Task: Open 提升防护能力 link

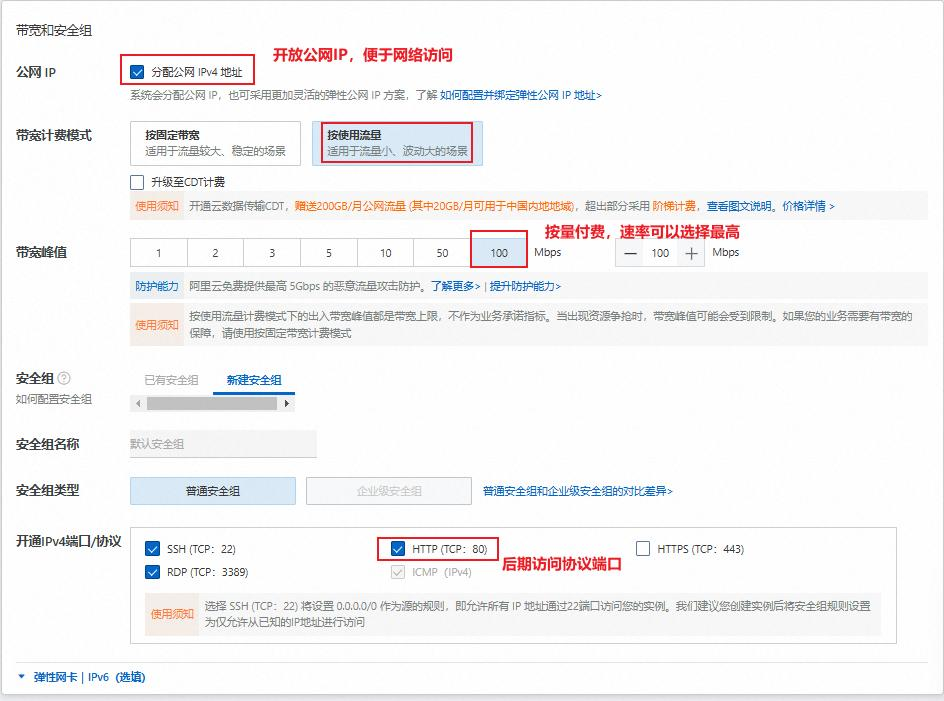Action: pyautogui.click(x=525, y=286)
